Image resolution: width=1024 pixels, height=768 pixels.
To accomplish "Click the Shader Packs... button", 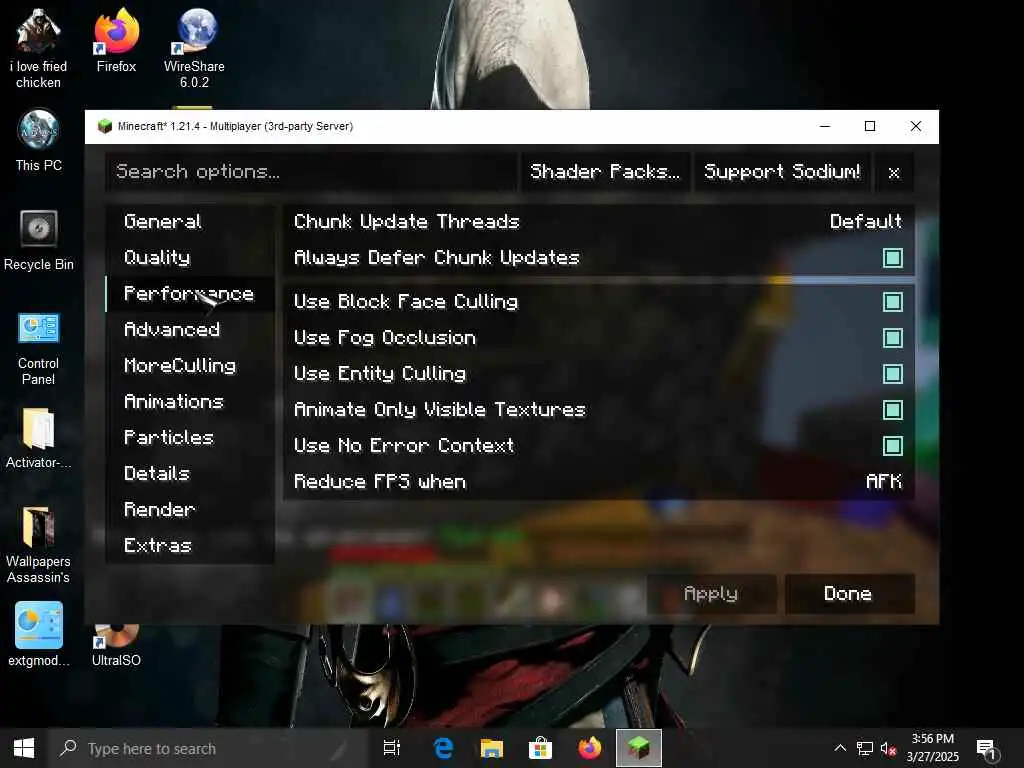I will coord(605,172).
